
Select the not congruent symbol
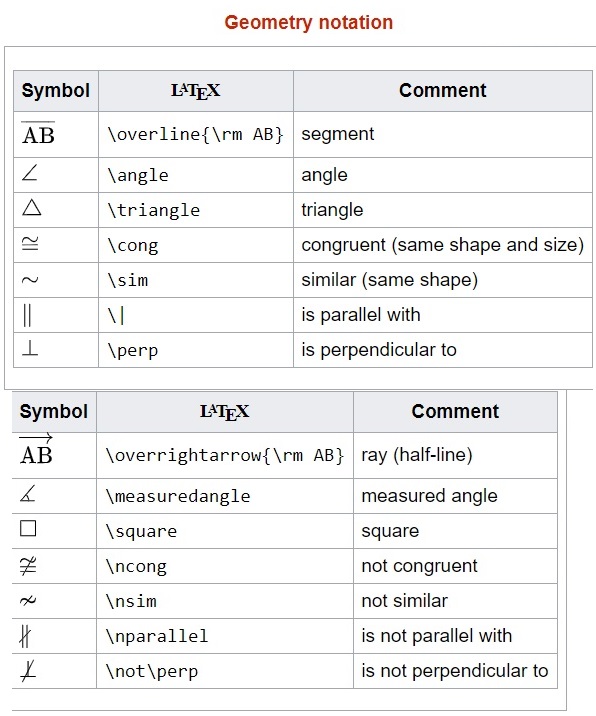[28, 566]
